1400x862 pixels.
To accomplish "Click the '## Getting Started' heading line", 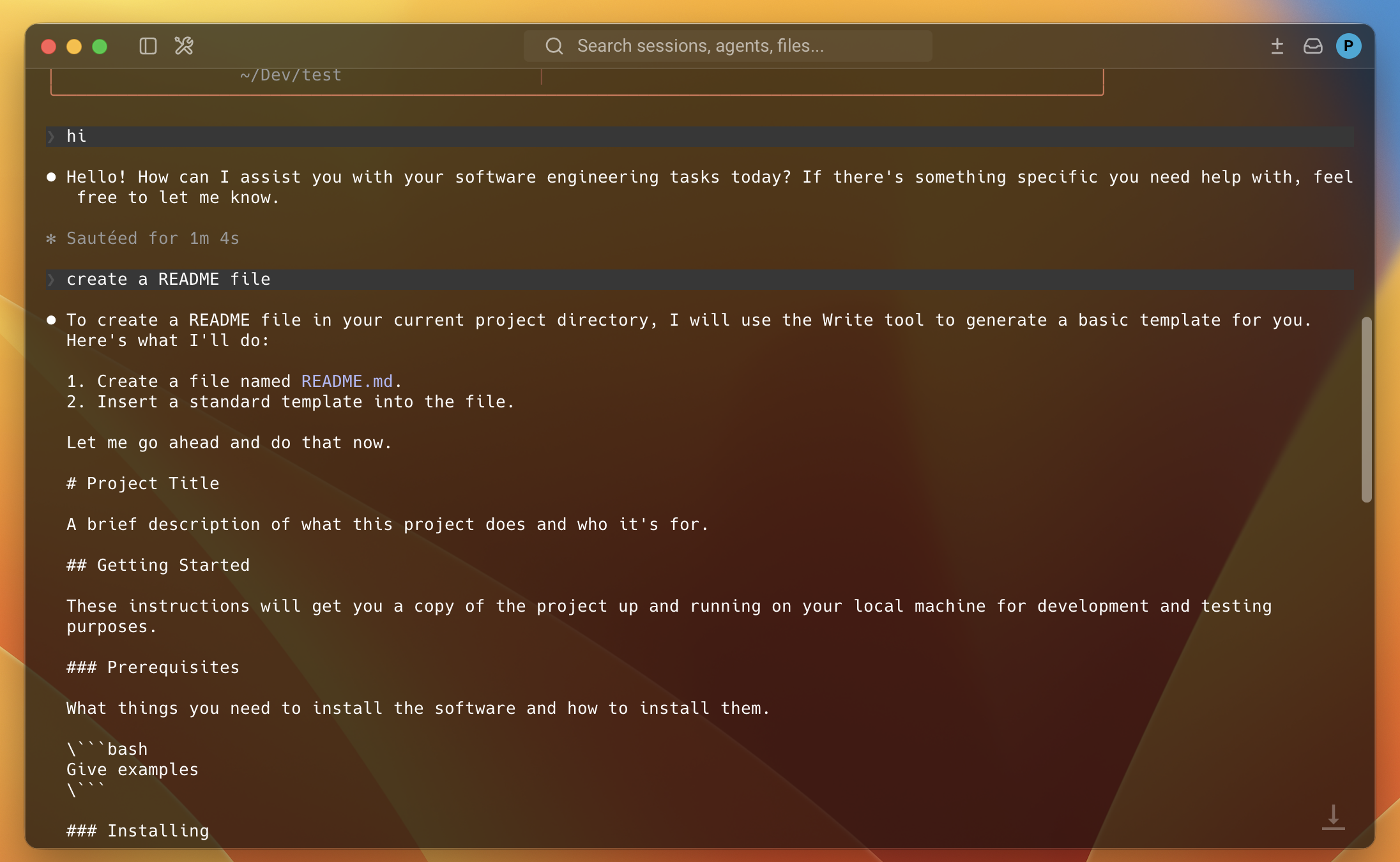I will [158, 565].
